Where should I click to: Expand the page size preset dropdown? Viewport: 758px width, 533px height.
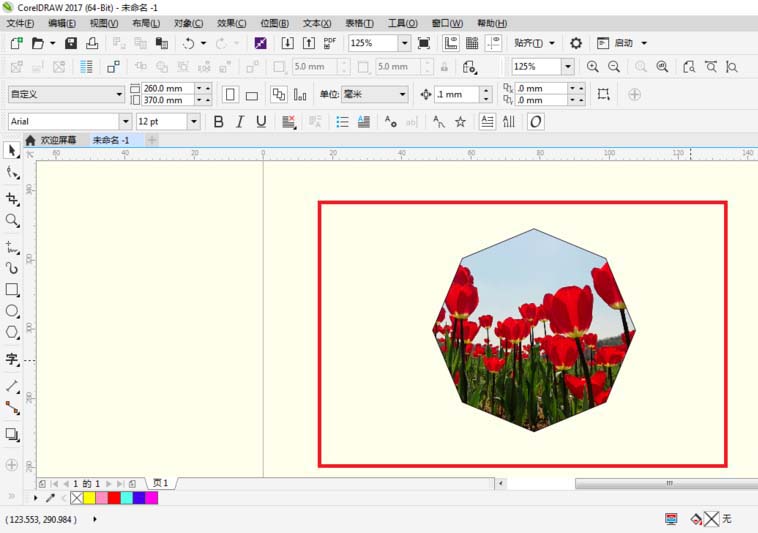(119, 94)
